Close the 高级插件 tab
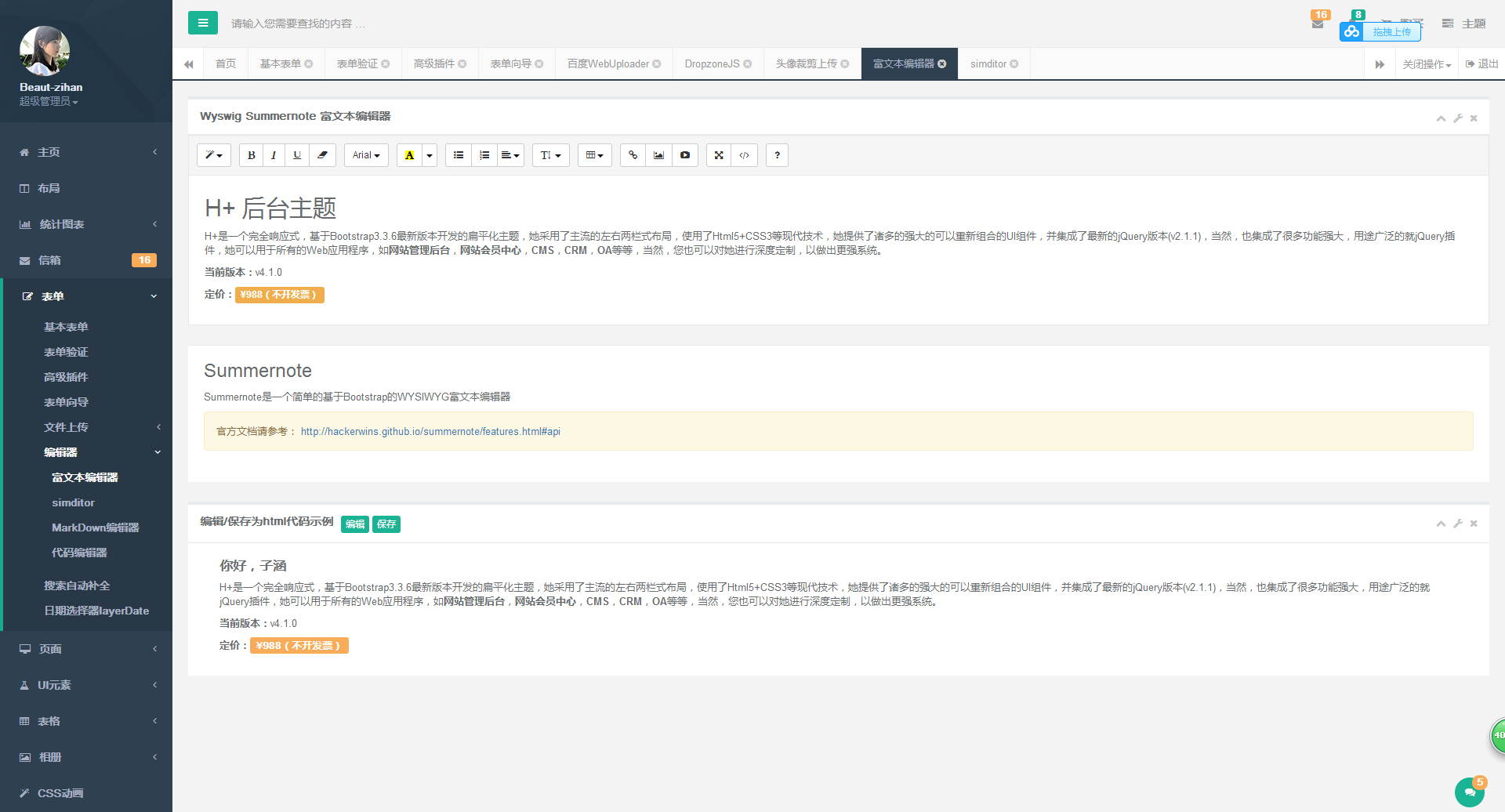 tap(462, 64)
